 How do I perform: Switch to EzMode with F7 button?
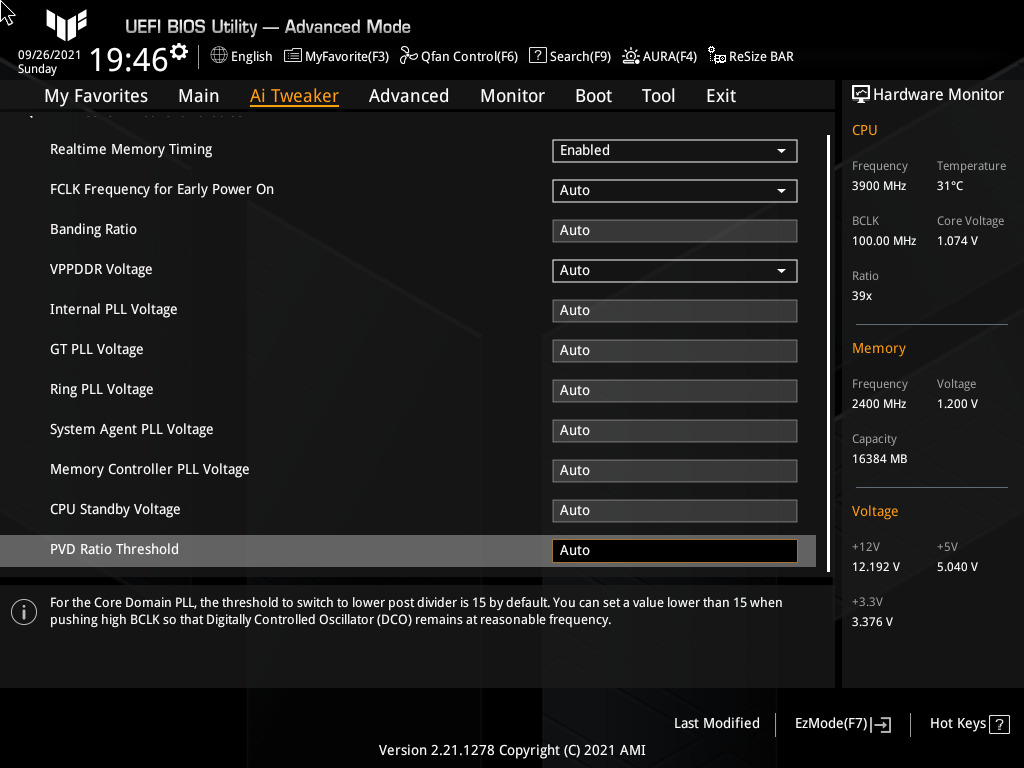click(x=841, y=723)
